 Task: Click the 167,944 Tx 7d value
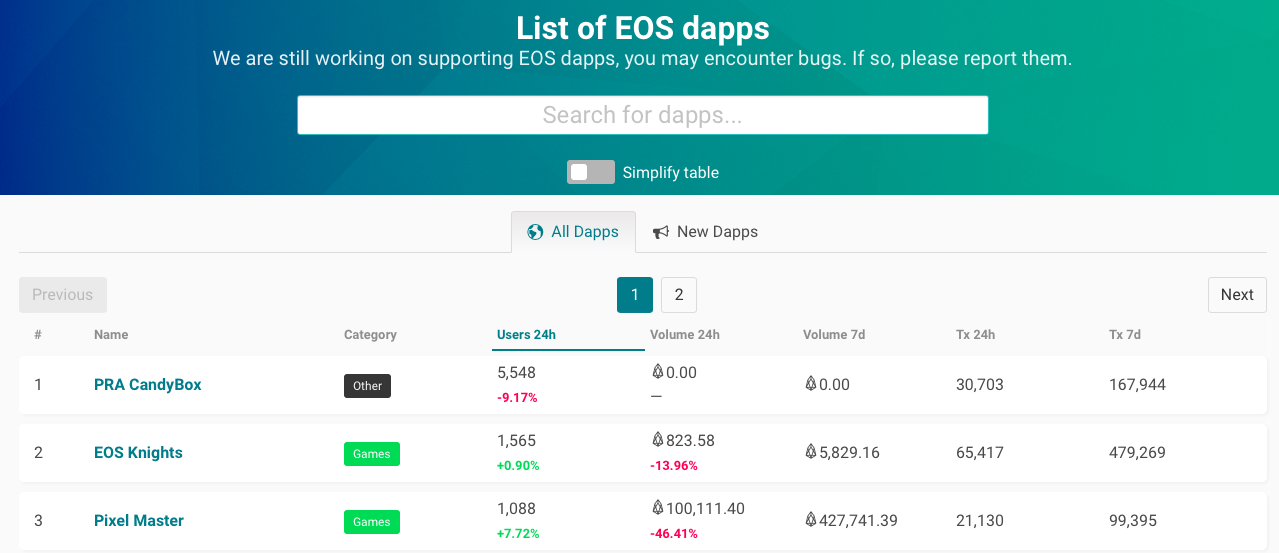pos(1137,385)
